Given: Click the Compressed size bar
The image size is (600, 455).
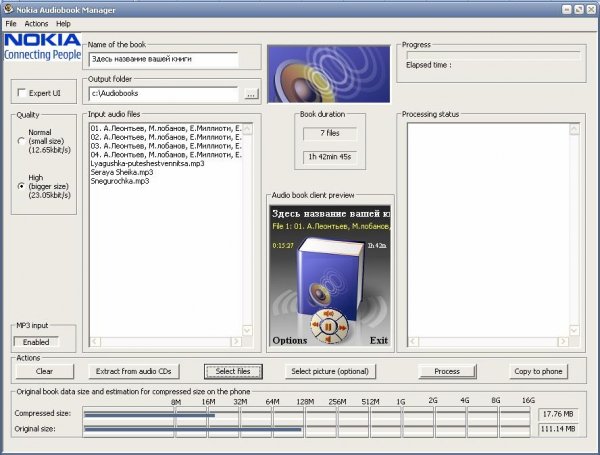Looking at the screenshot, I should (307, 415).
